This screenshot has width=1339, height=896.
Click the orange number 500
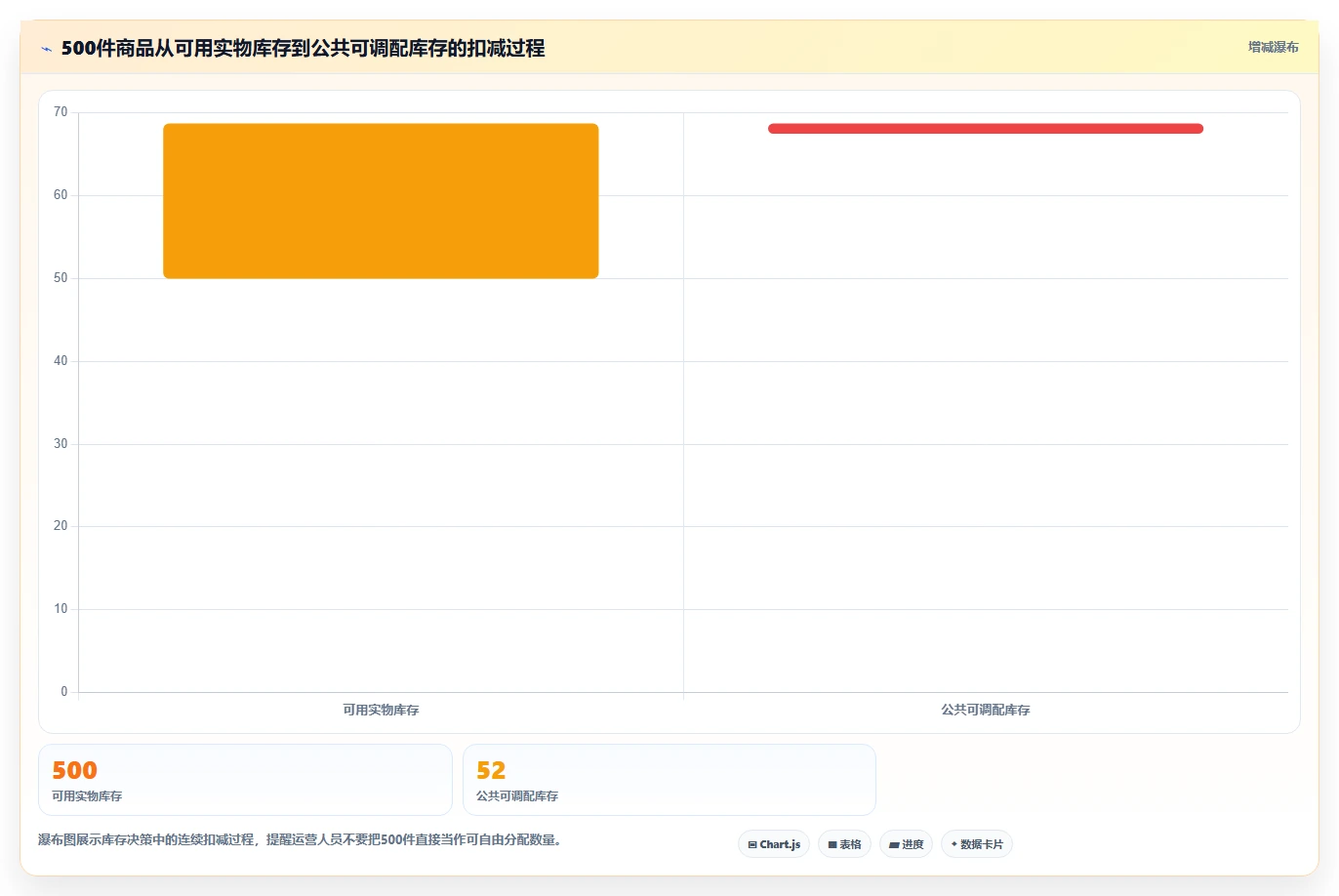pyautogui.click(x=75, y=770)
